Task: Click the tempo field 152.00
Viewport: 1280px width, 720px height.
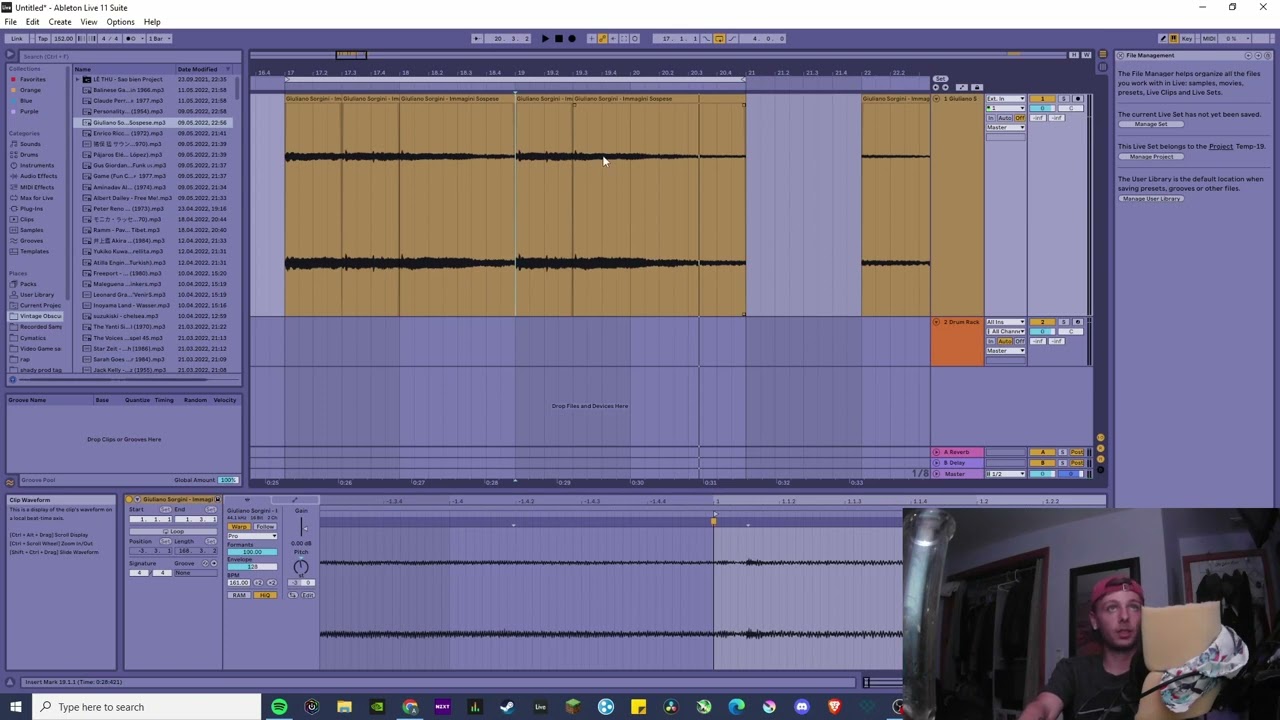Action: (x=64, y=39)
